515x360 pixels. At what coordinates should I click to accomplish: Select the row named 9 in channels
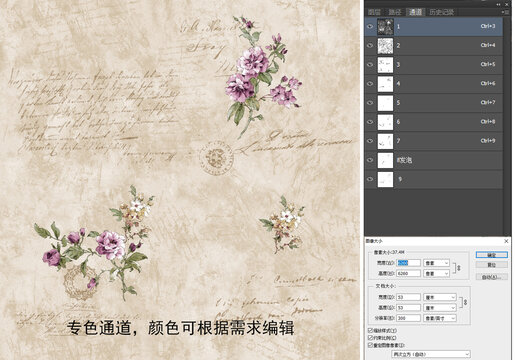coord(434,179)
